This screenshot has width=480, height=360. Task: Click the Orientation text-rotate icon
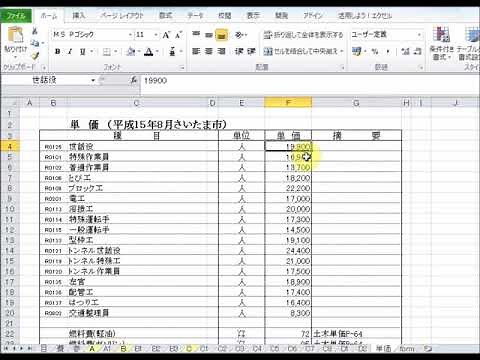(x=239, y=34)
